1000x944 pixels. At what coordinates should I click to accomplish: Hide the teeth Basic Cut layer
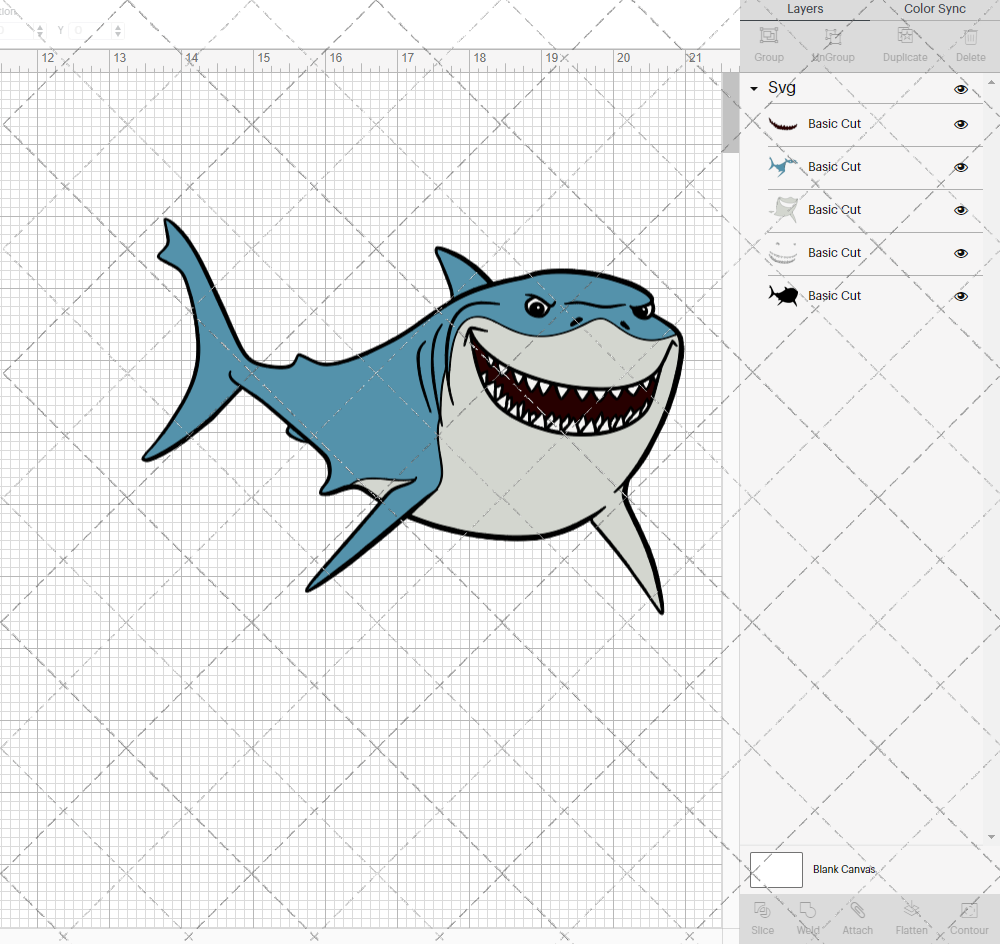(960, 253)
